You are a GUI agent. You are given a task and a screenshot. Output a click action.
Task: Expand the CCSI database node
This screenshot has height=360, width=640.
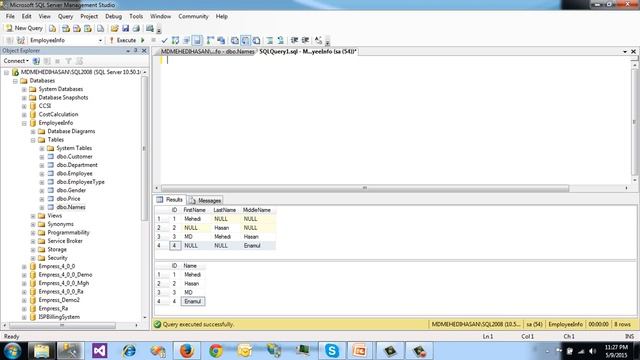(24, 106)
